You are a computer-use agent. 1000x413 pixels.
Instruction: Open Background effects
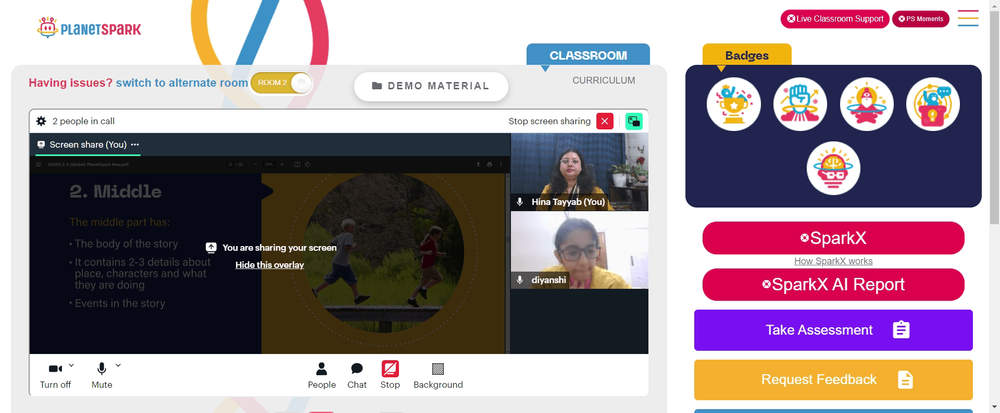(x=438, y=375)
